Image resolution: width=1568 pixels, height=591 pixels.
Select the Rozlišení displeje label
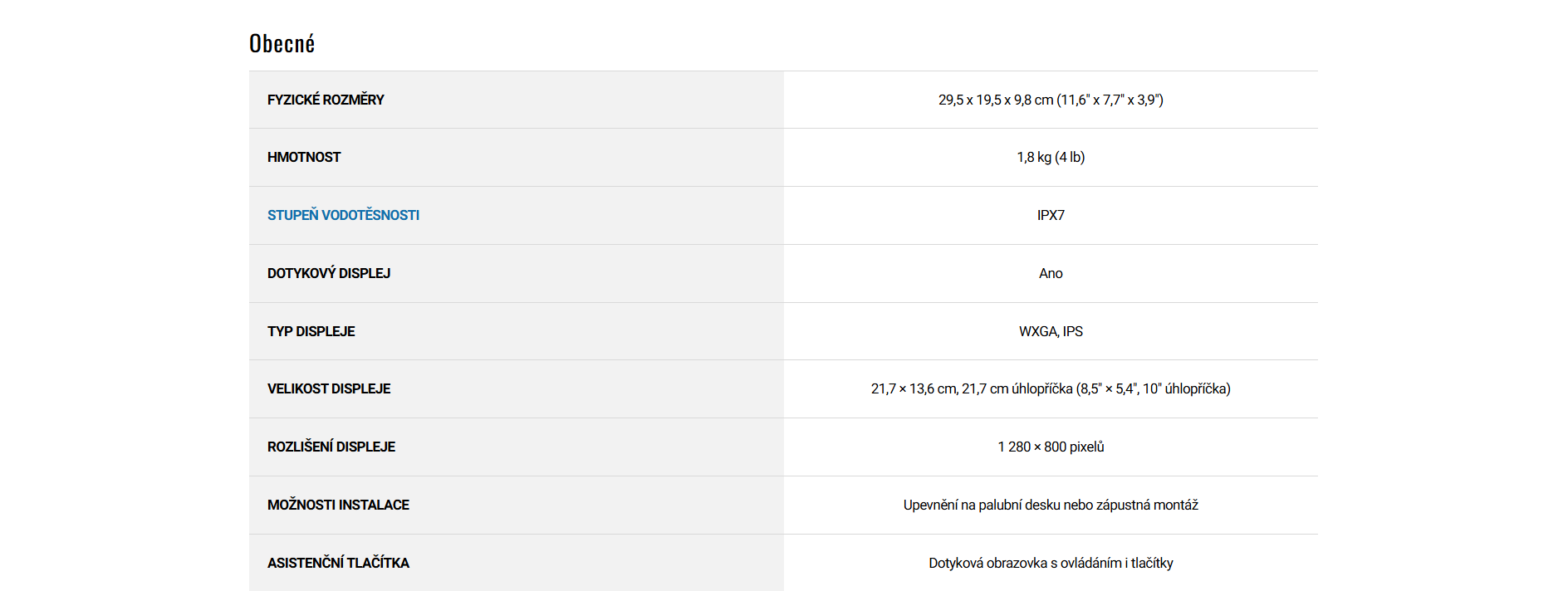click(x=331, y=447)
